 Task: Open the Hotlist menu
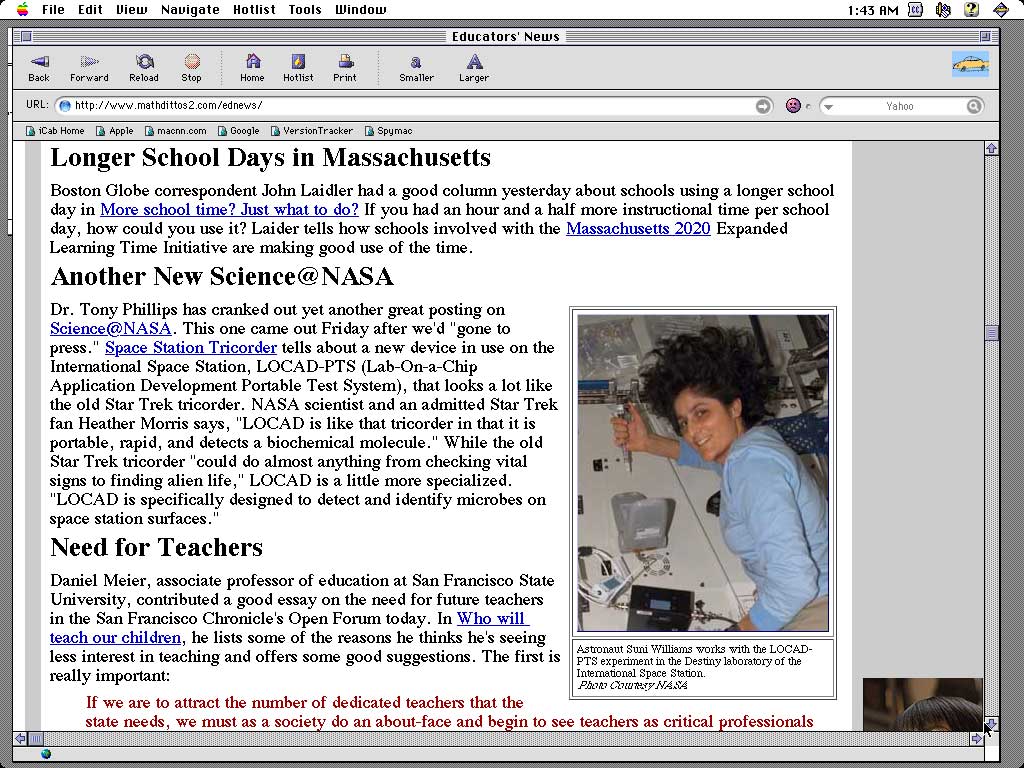(x=254, y=9)
